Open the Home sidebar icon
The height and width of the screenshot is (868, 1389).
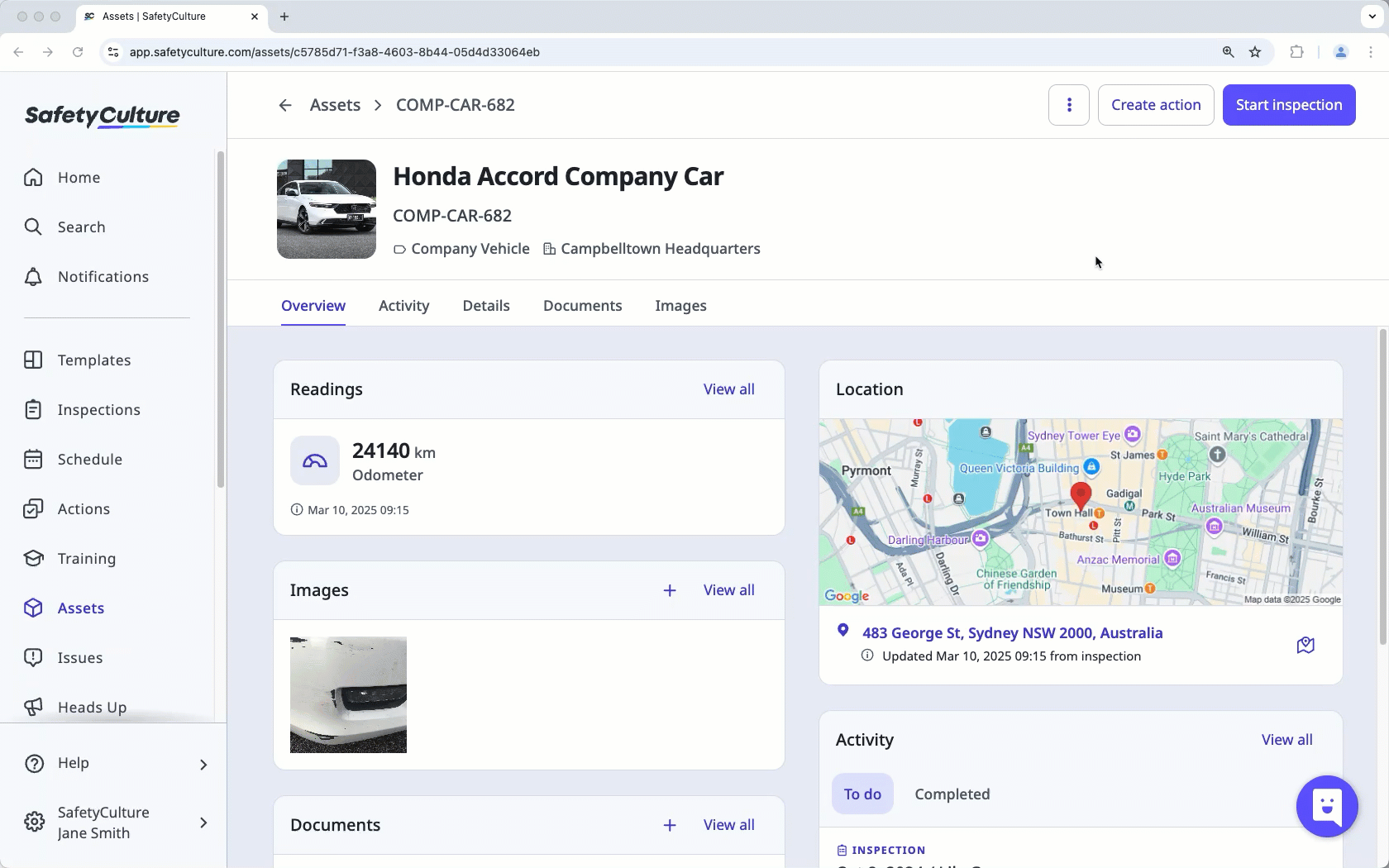tap(33, 178)
